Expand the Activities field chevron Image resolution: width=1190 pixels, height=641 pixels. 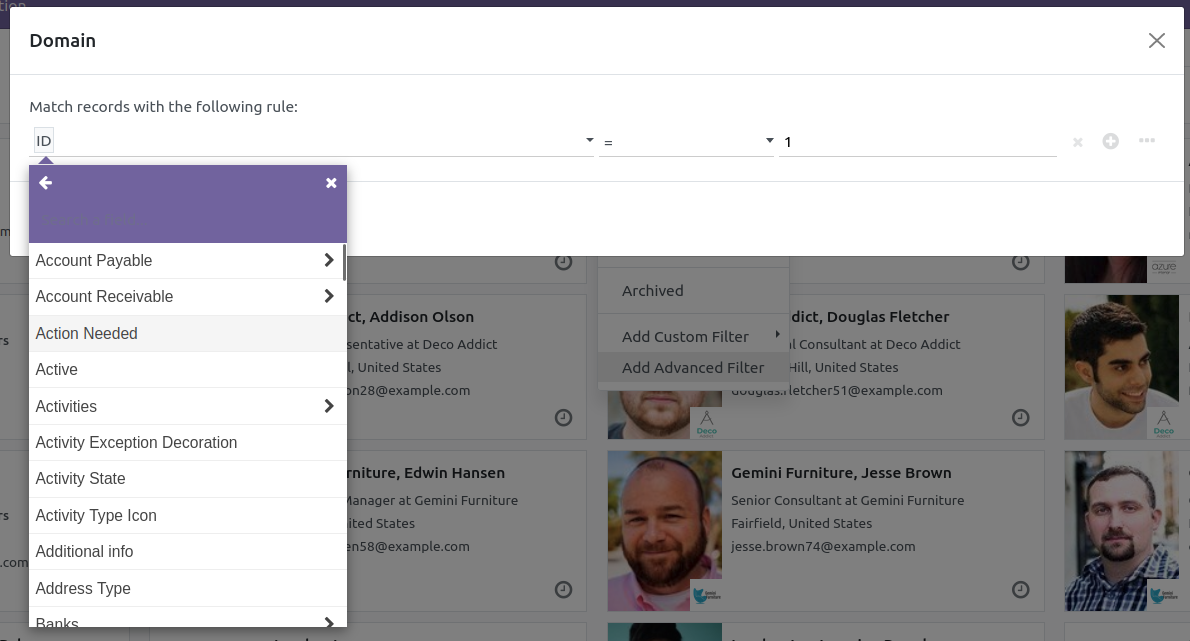pos(328,406)
